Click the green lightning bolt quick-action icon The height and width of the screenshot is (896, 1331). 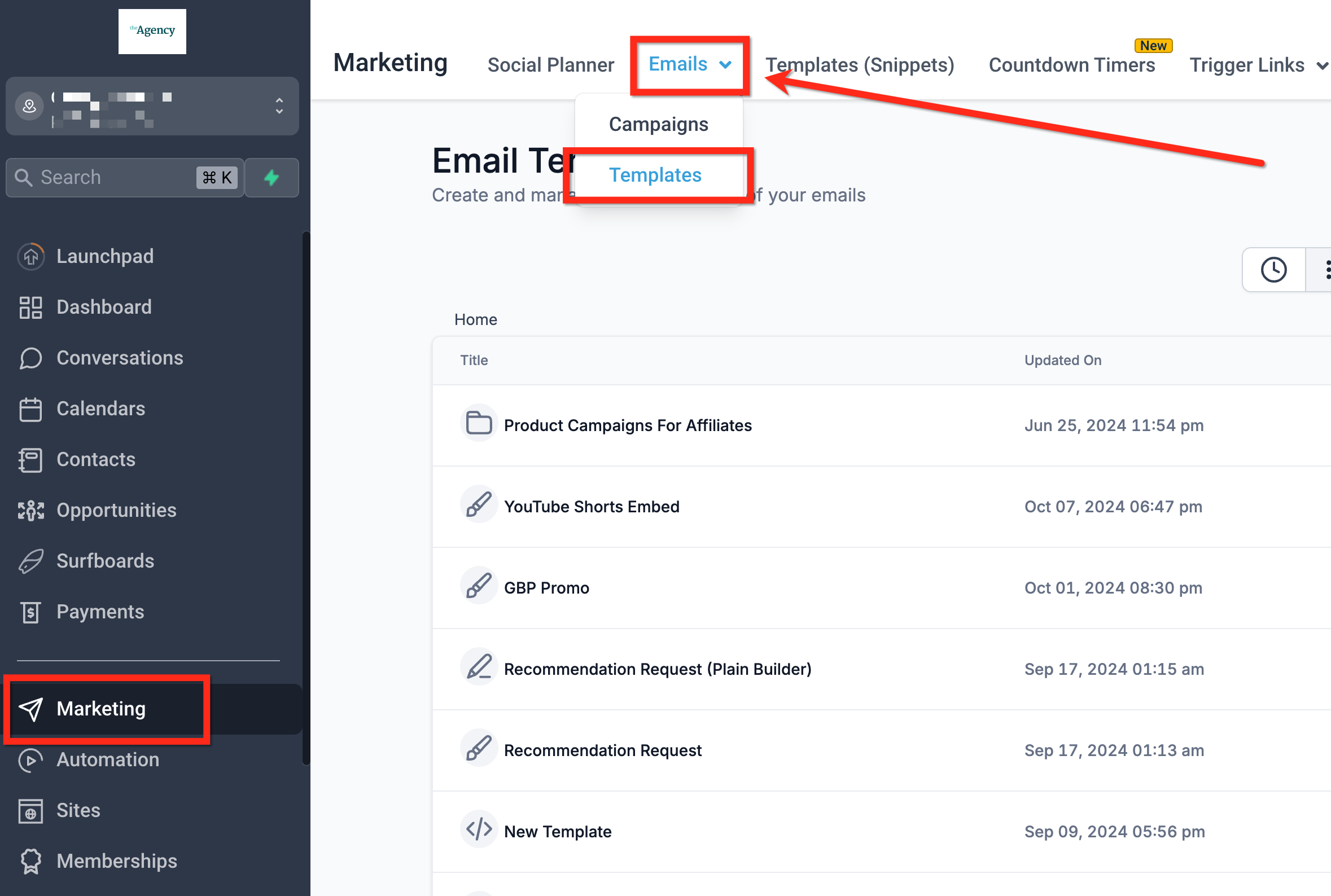point(272,178)
